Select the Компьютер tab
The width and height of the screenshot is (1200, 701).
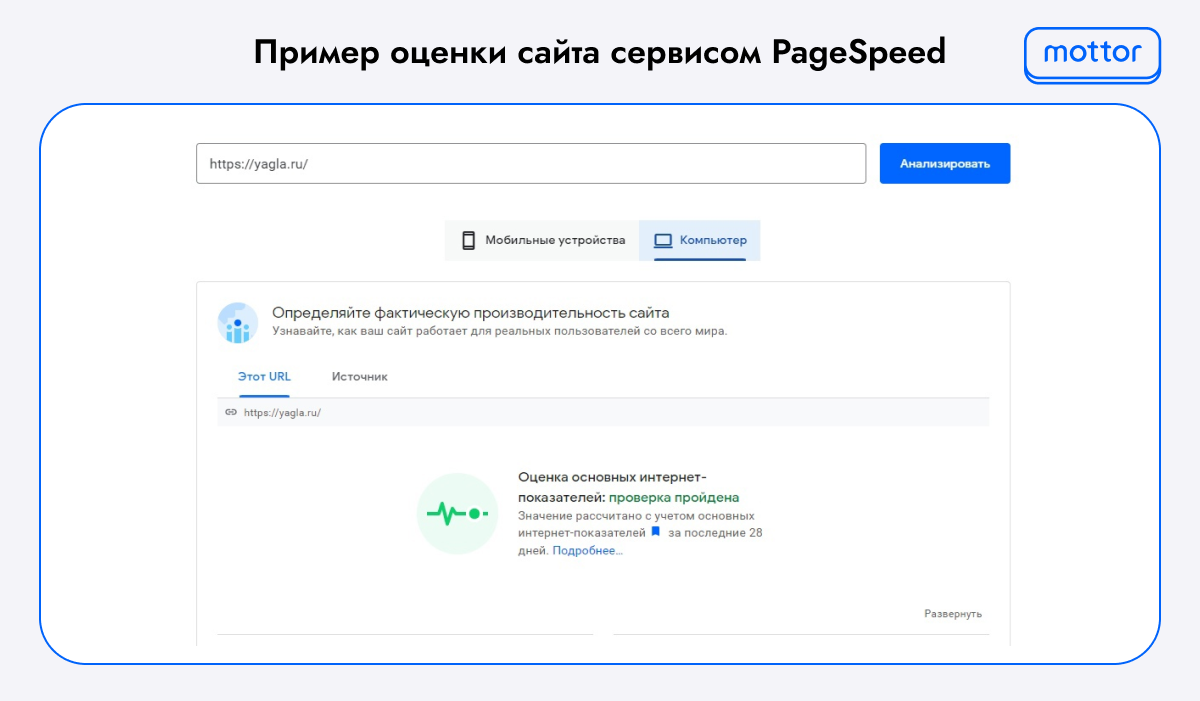[700, 240]
